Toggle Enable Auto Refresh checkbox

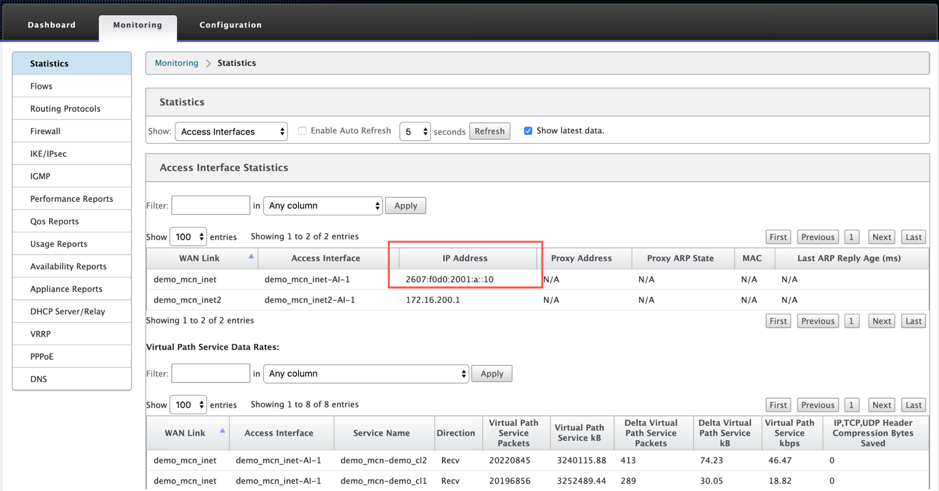[302, 131]
